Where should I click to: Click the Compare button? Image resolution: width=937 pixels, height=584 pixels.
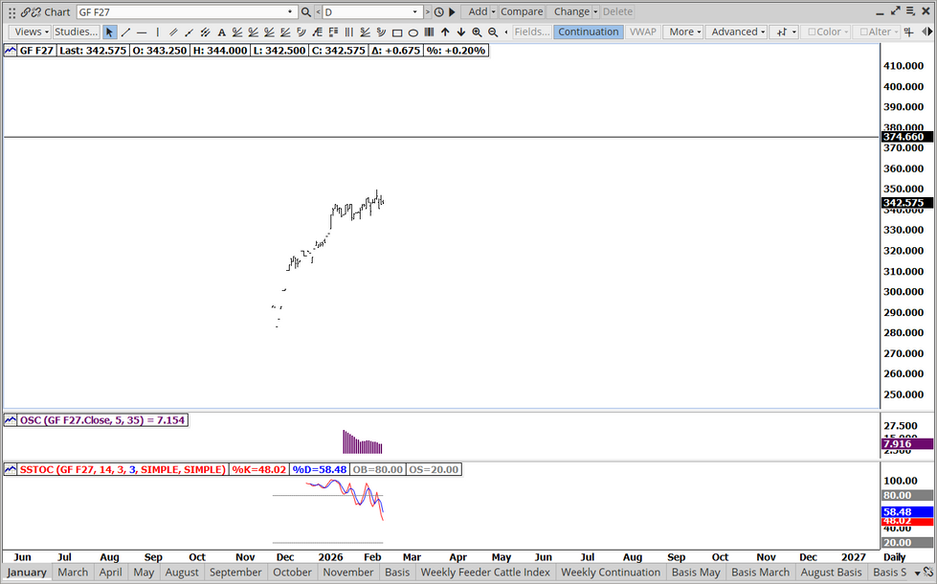[x=522, y=12]
